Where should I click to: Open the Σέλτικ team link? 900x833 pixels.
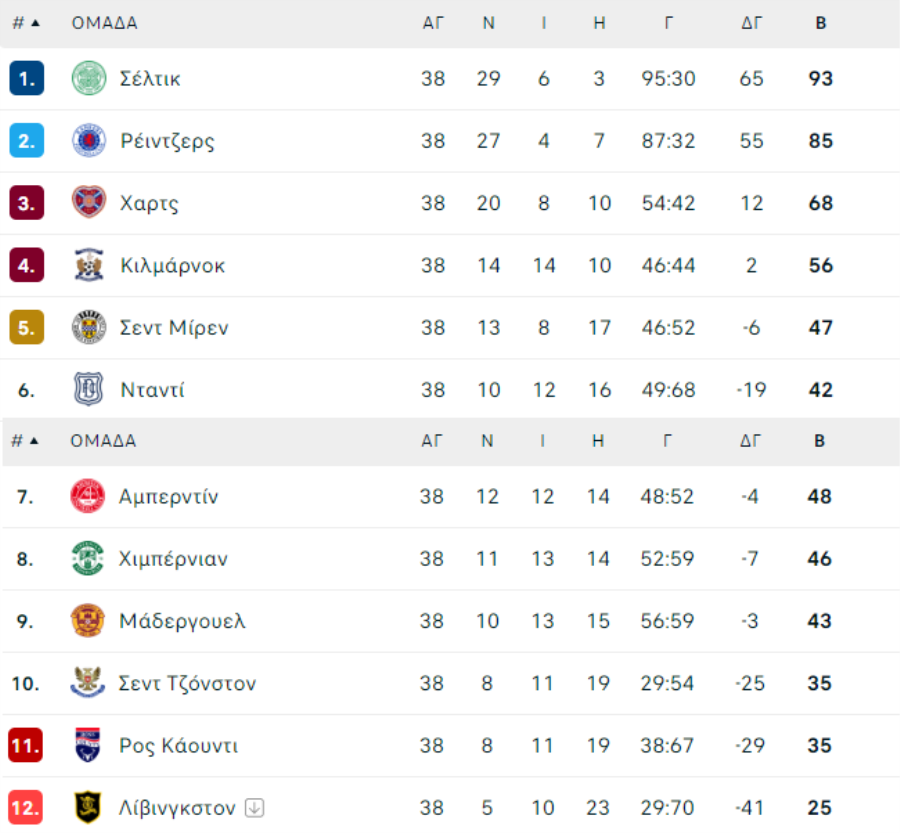click(150, 79)
